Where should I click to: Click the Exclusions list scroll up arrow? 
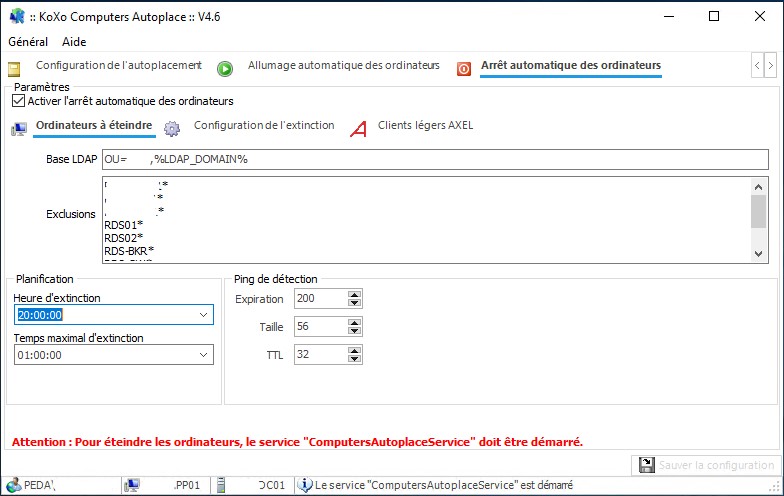[758, 187]
